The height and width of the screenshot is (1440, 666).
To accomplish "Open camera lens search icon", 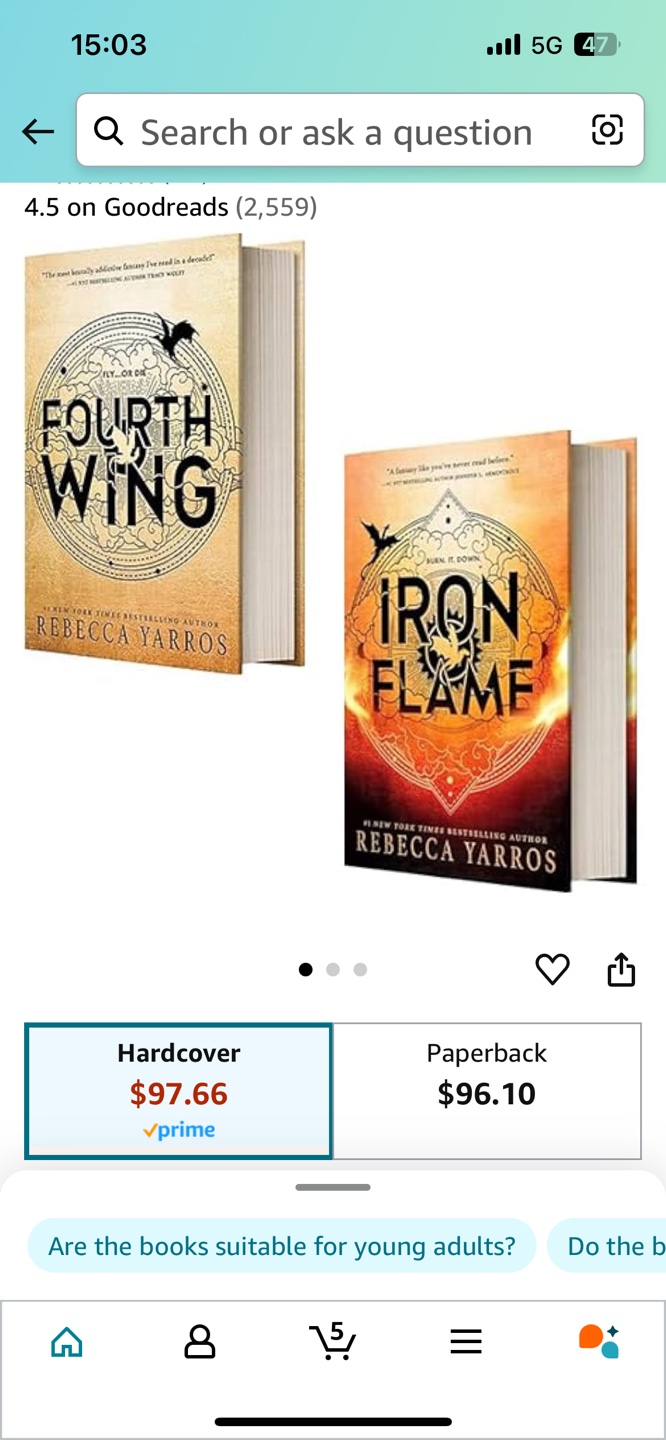I will point(607,130).
